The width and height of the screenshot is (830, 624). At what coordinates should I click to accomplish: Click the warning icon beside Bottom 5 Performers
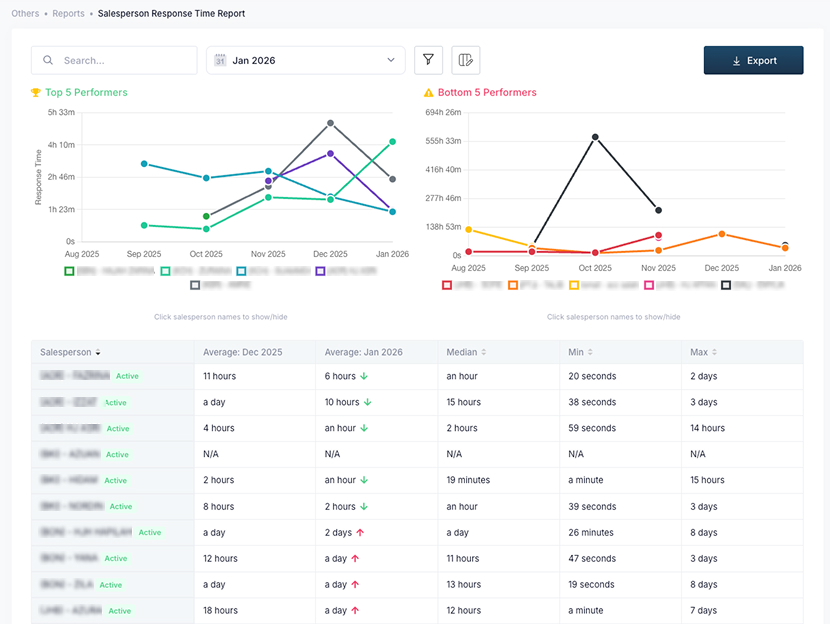point(429,93)
